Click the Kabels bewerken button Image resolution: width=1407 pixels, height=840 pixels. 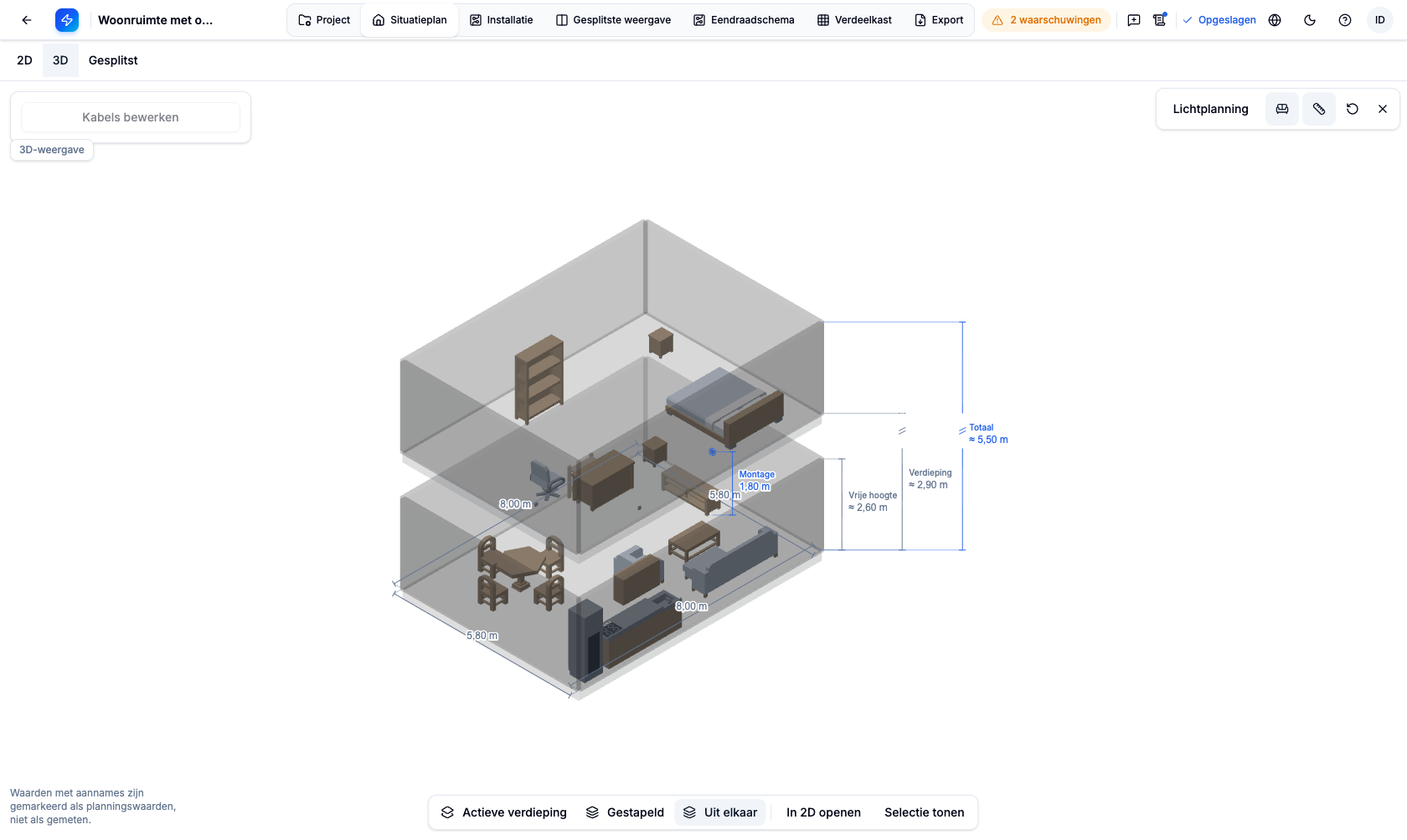(131, 117)
